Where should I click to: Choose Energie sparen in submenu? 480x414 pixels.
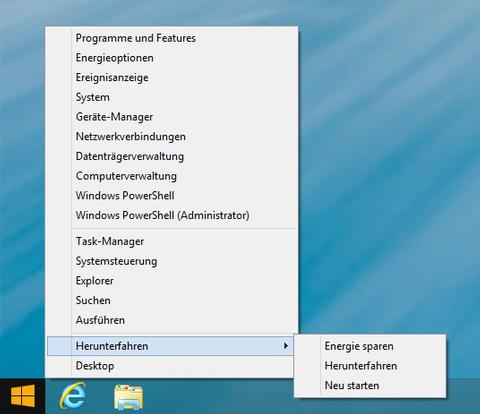370,346
